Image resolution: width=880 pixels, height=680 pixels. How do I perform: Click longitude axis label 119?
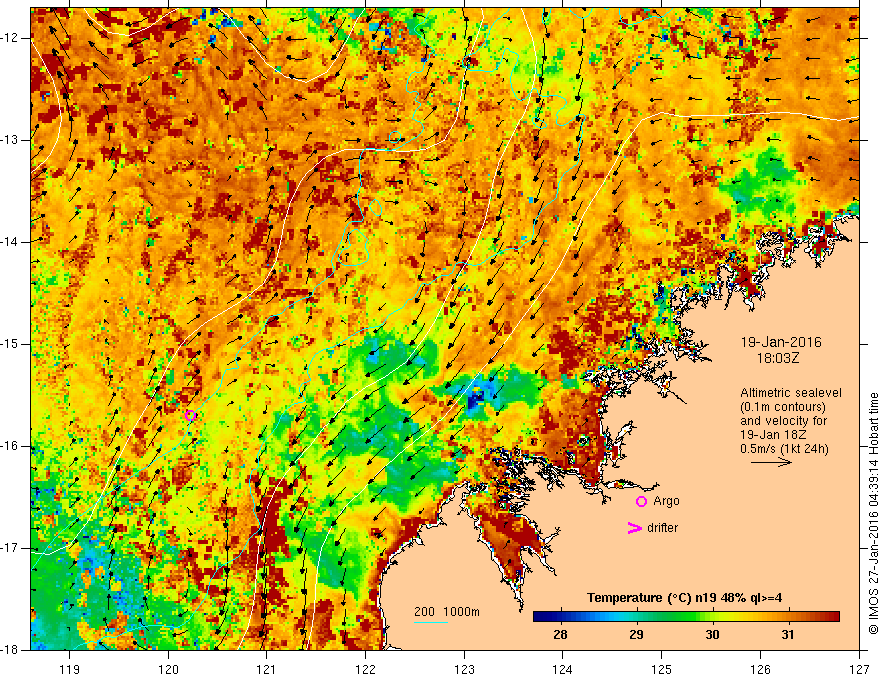pyautogui.click(x=70, y=669)
